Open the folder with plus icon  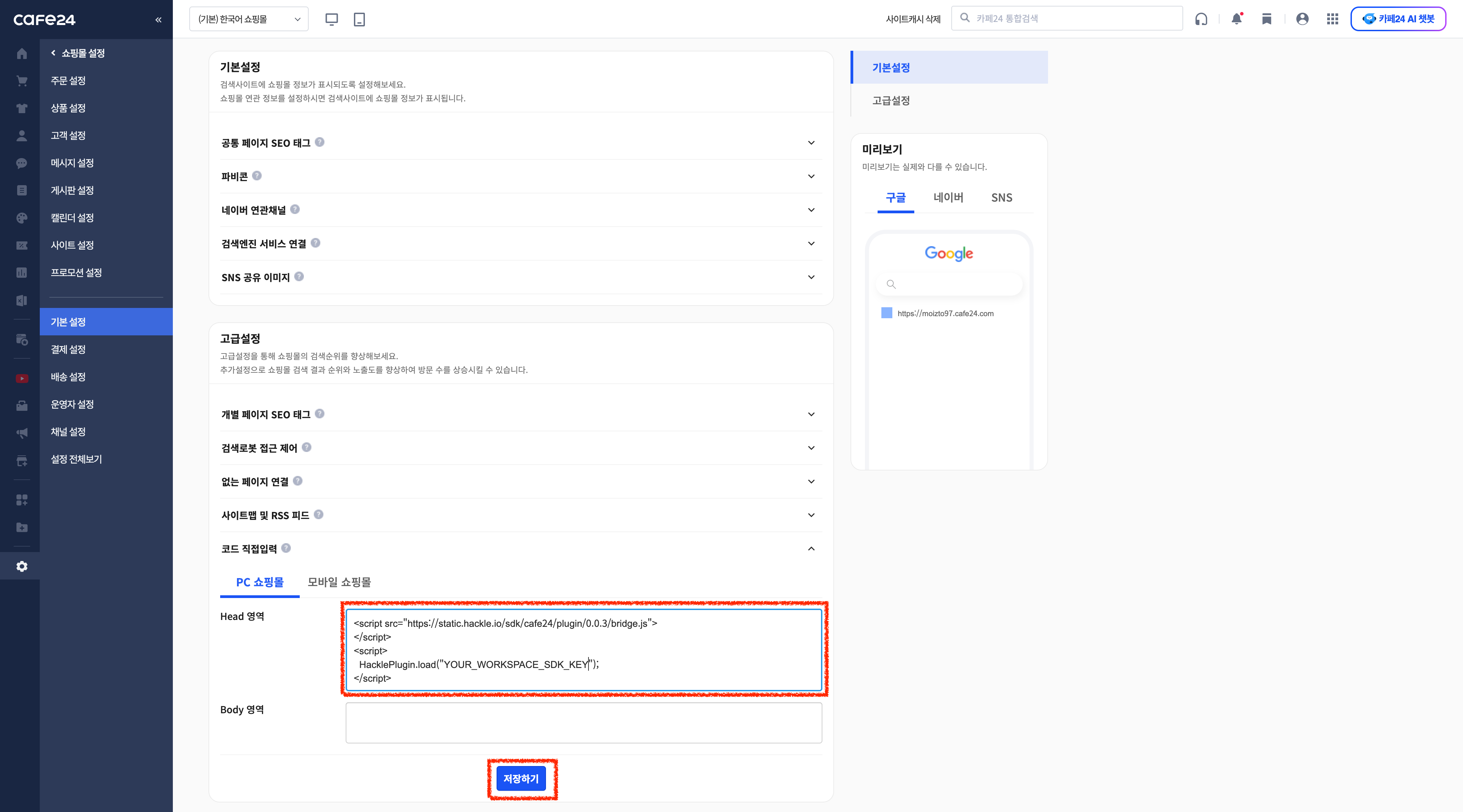(x=22, y=527)
